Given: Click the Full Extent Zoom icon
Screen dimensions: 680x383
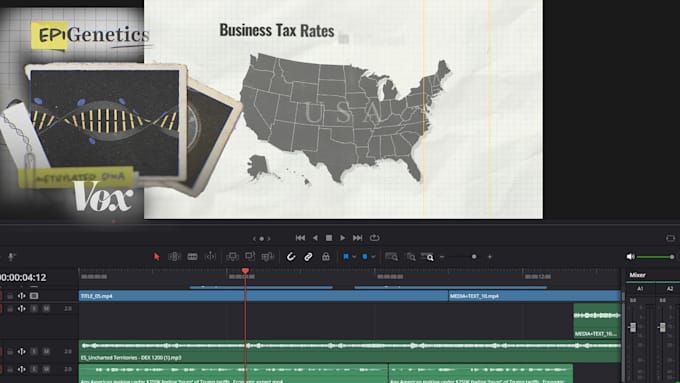Looking at the screenshot, I should [391, 257].
